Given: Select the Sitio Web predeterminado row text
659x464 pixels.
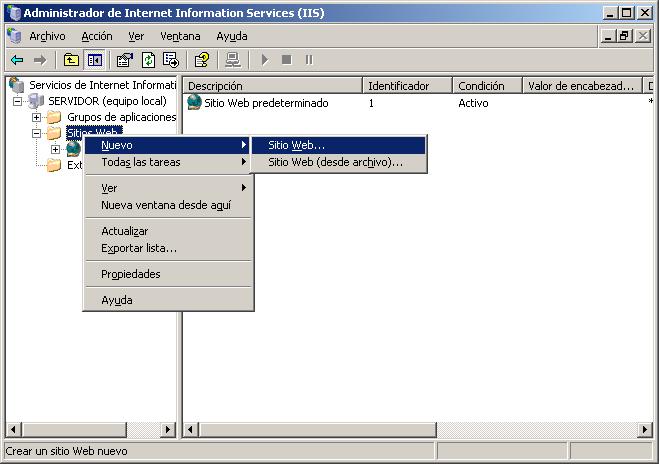Looking at the screenshot, I should pos(266,103).
